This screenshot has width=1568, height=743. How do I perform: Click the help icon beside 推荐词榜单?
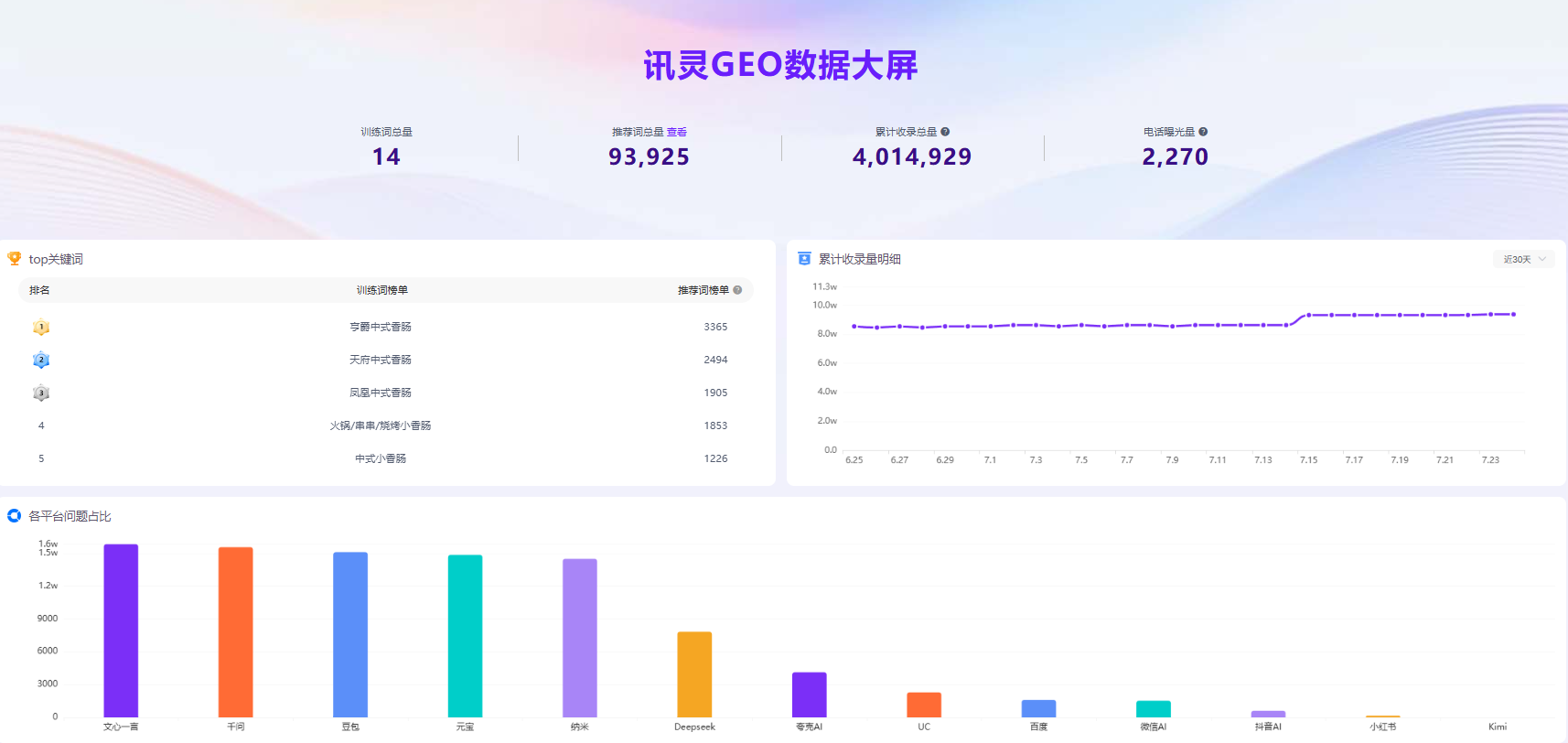(x=737, y=290)
